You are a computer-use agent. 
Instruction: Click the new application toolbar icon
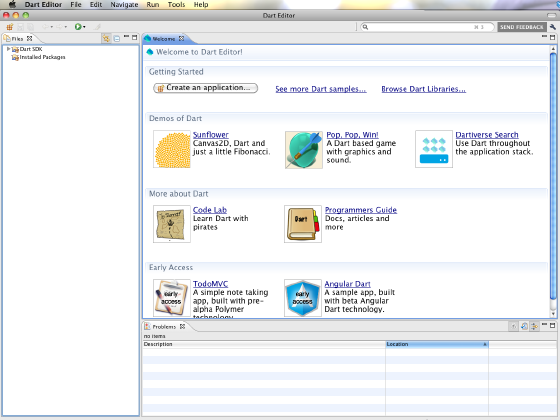point(9,27)
